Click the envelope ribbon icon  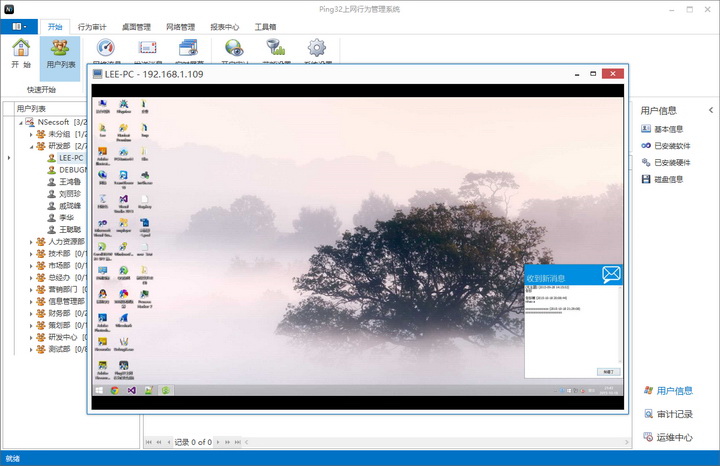[147, 48]
